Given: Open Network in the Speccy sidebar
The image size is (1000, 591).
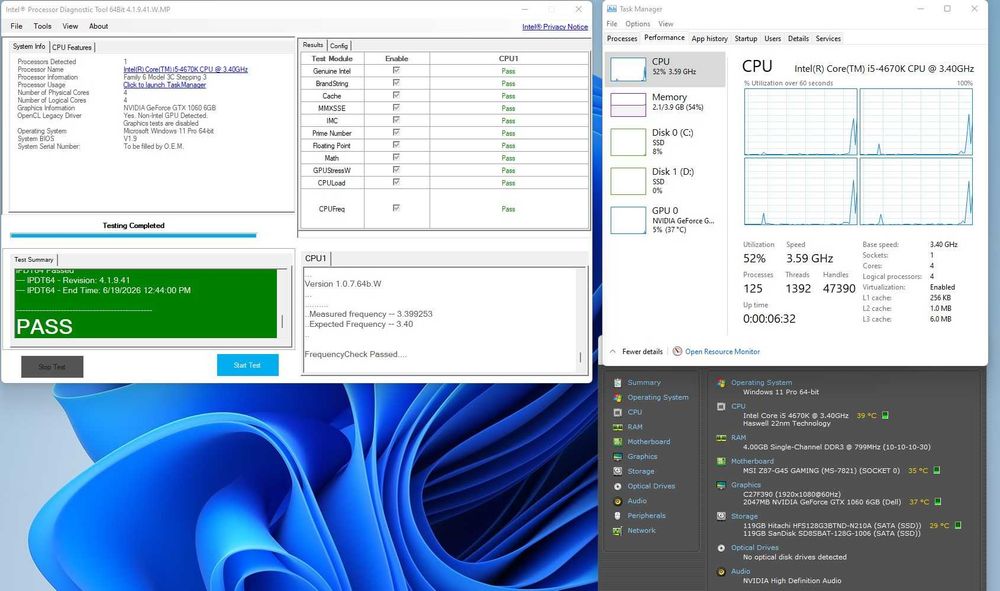Looking at the screenshot, I should (x=641, y=530).
